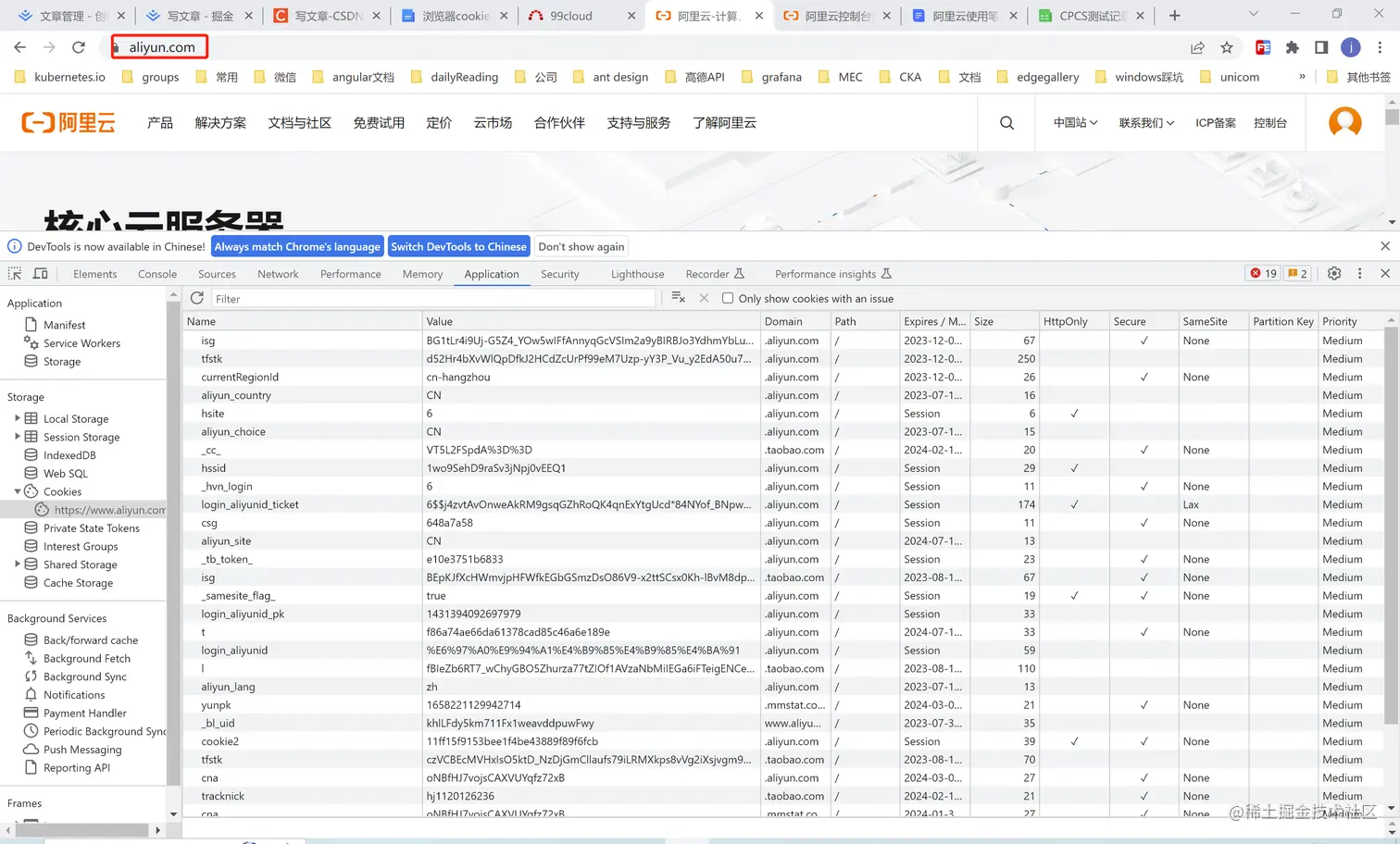Toggle the device toolbar icon in DevTools

click(41, 274)
